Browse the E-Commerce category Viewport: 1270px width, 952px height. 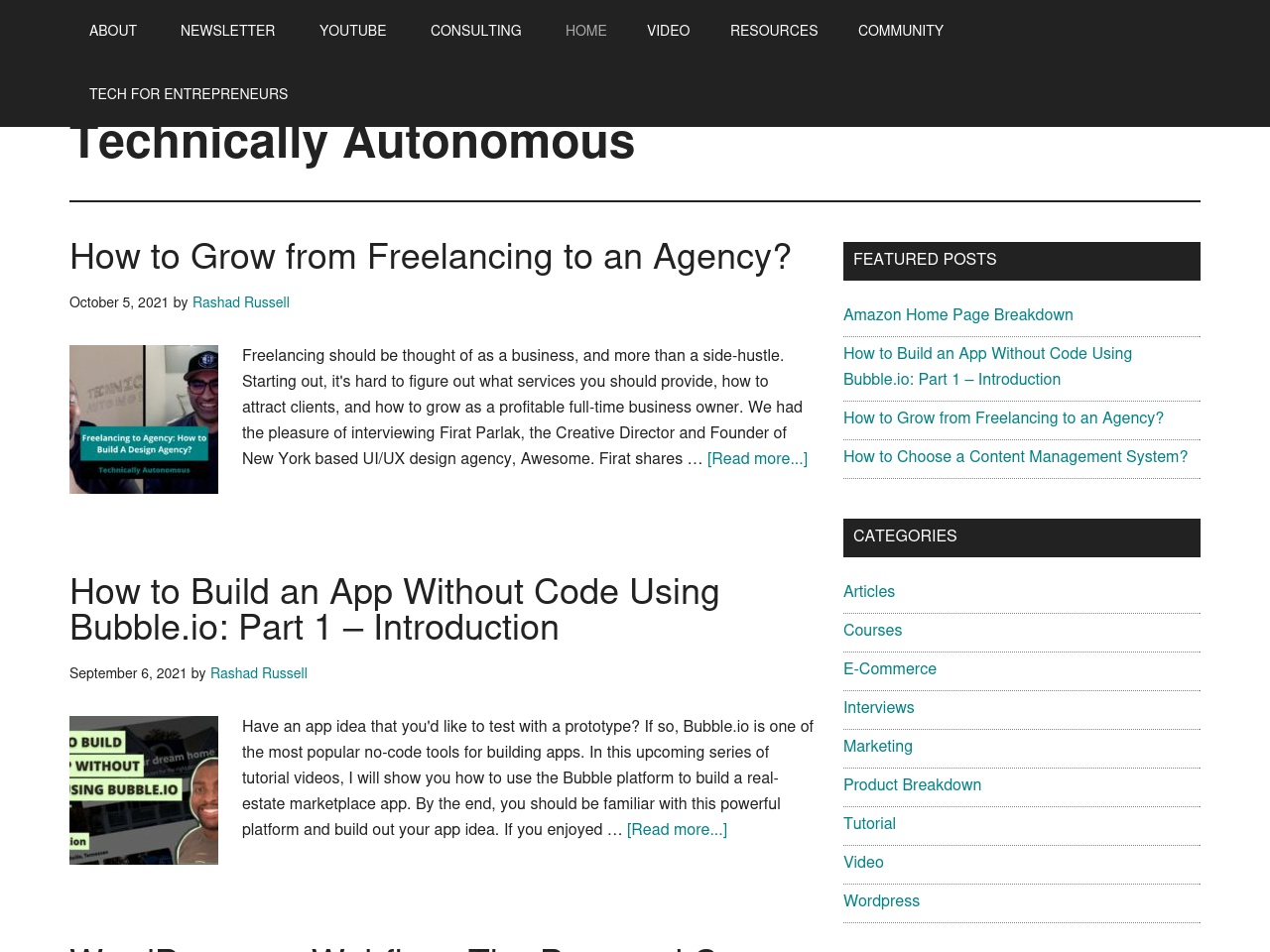pos(890,668)
